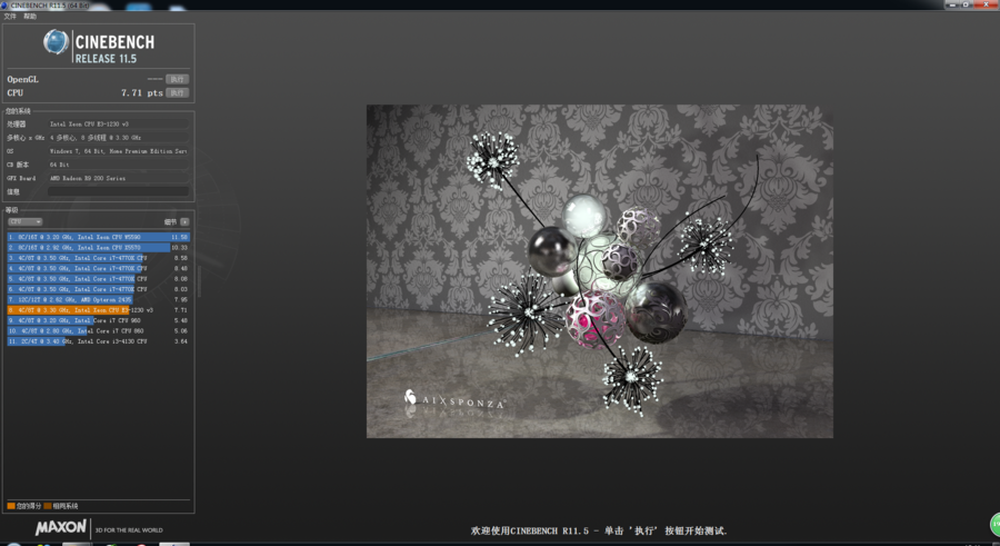
Task: Click the Cinebench title bar app icon
Action: pyautogui.click(x=4, y=5)
